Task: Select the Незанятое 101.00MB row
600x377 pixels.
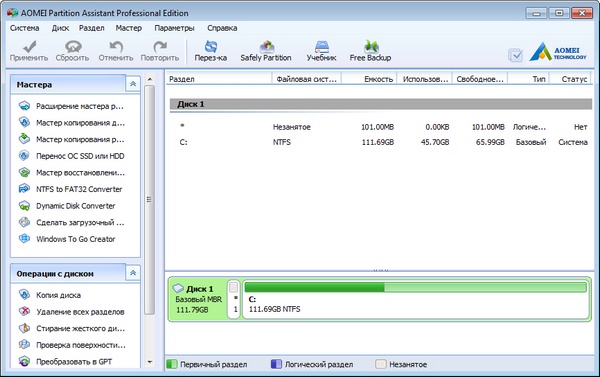Action: [381, 127]
